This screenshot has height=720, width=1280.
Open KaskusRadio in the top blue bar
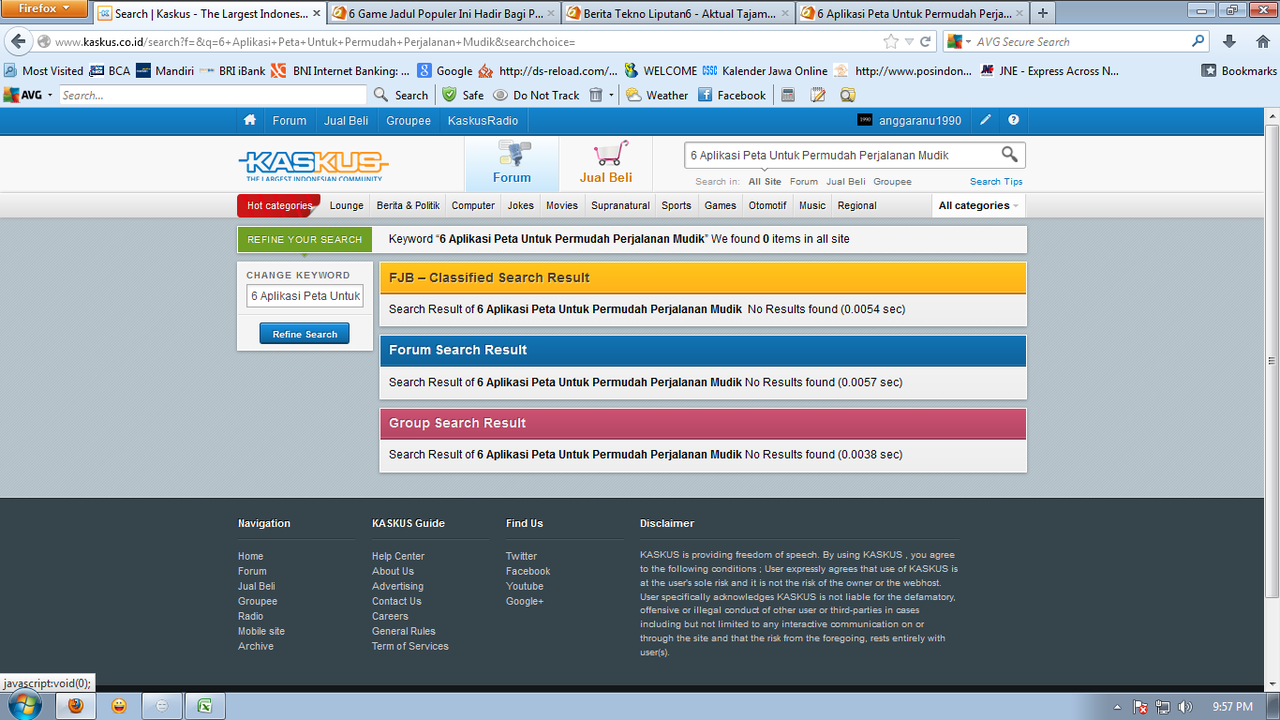[483, 120]
